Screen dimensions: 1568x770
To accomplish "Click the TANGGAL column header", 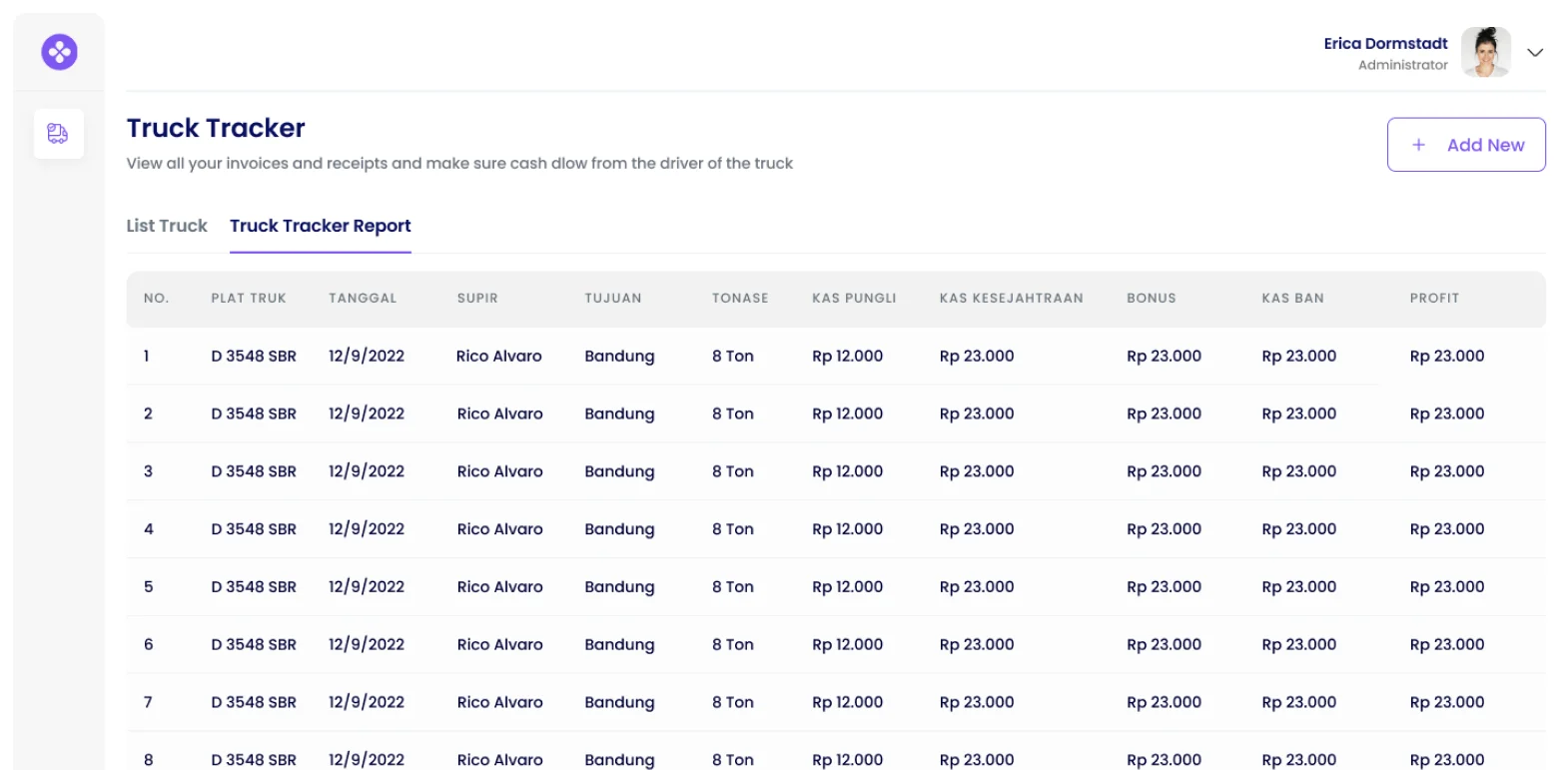I will 363,299.
